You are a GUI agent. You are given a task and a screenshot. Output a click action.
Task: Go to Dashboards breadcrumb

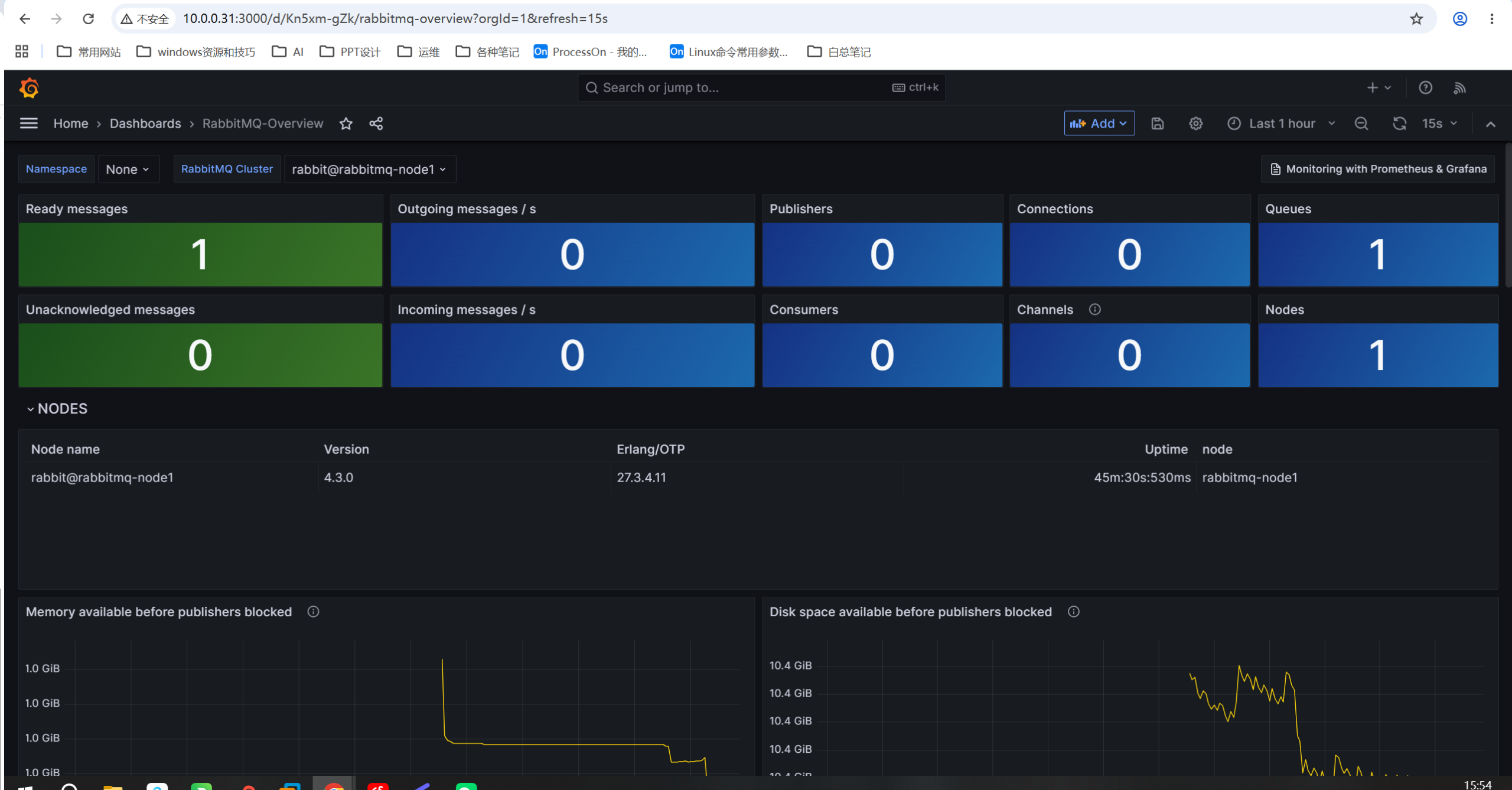point(145,123)
